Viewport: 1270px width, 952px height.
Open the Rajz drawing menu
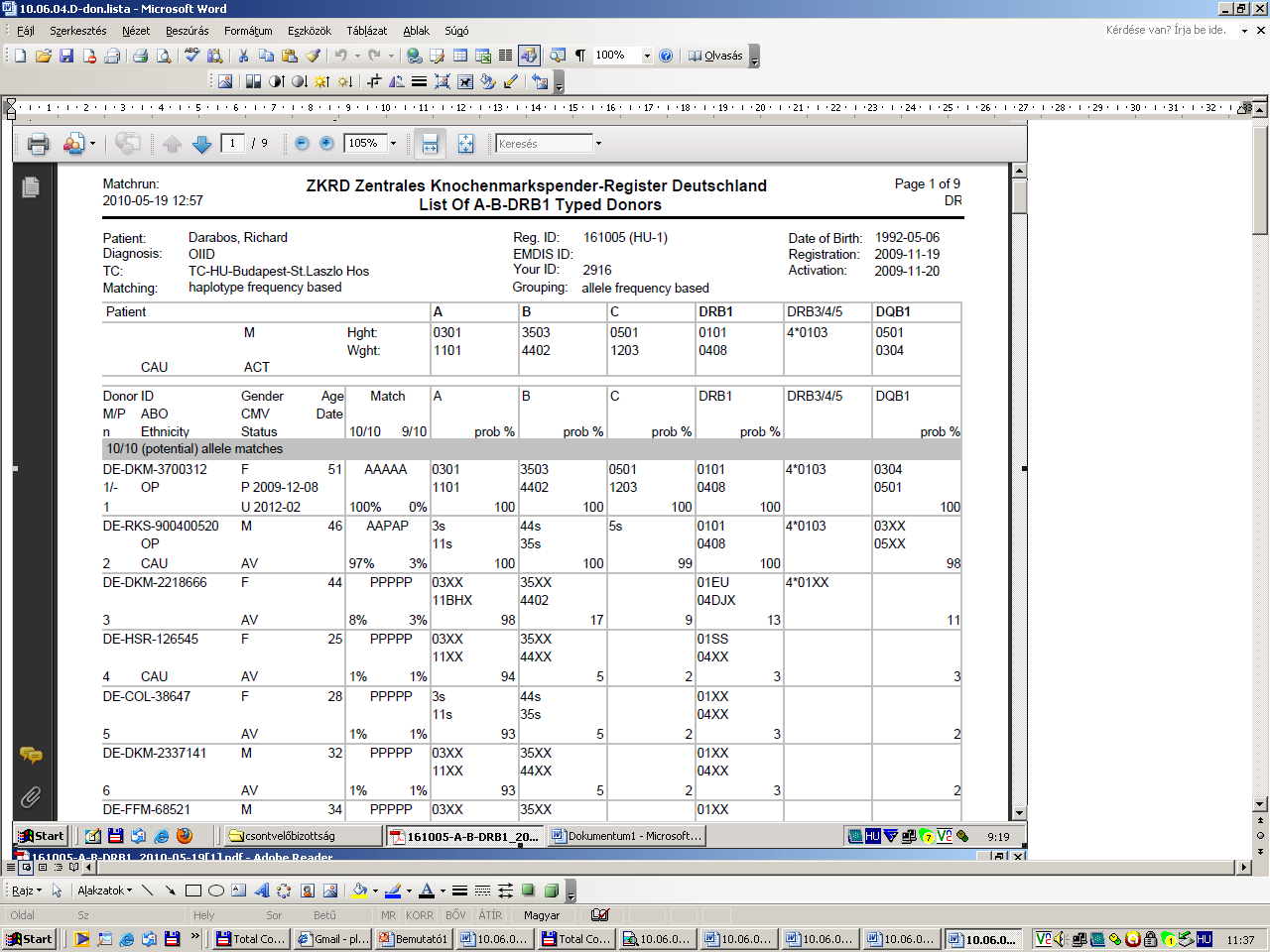click(26, 891)
